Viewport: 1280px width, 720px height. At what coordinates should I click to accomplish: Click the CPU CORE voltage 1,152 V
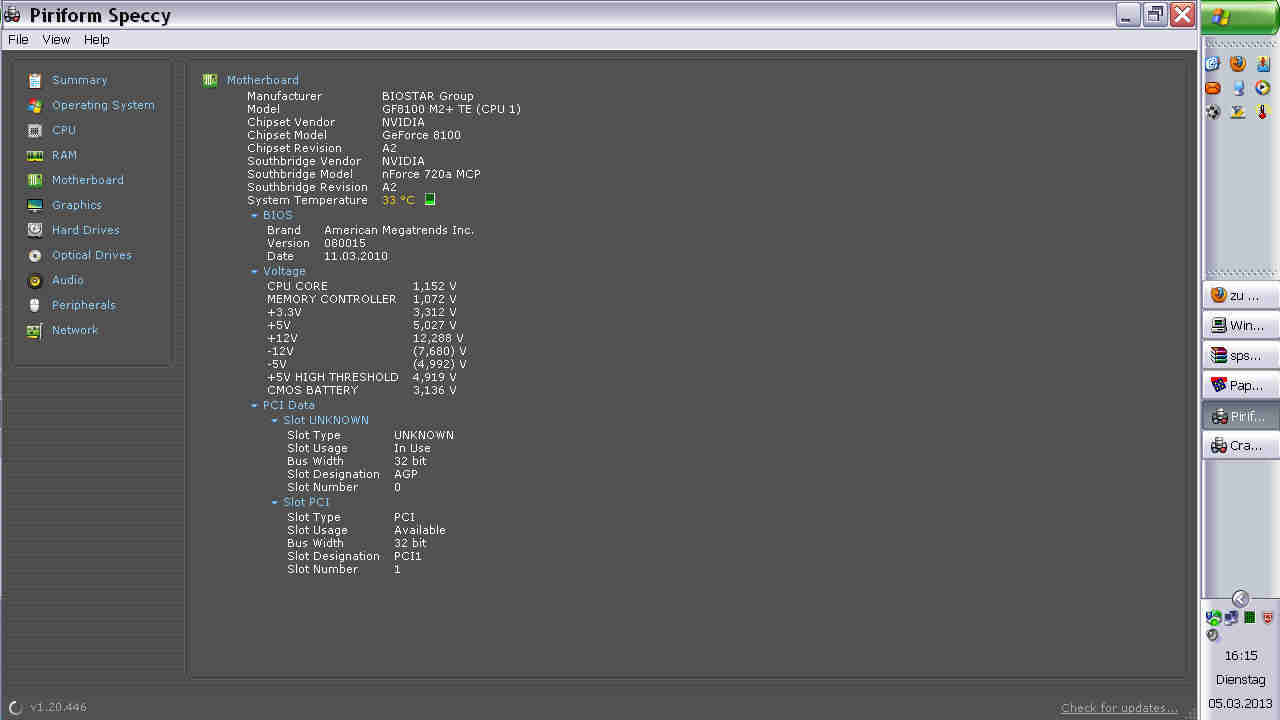click(435, 286)
